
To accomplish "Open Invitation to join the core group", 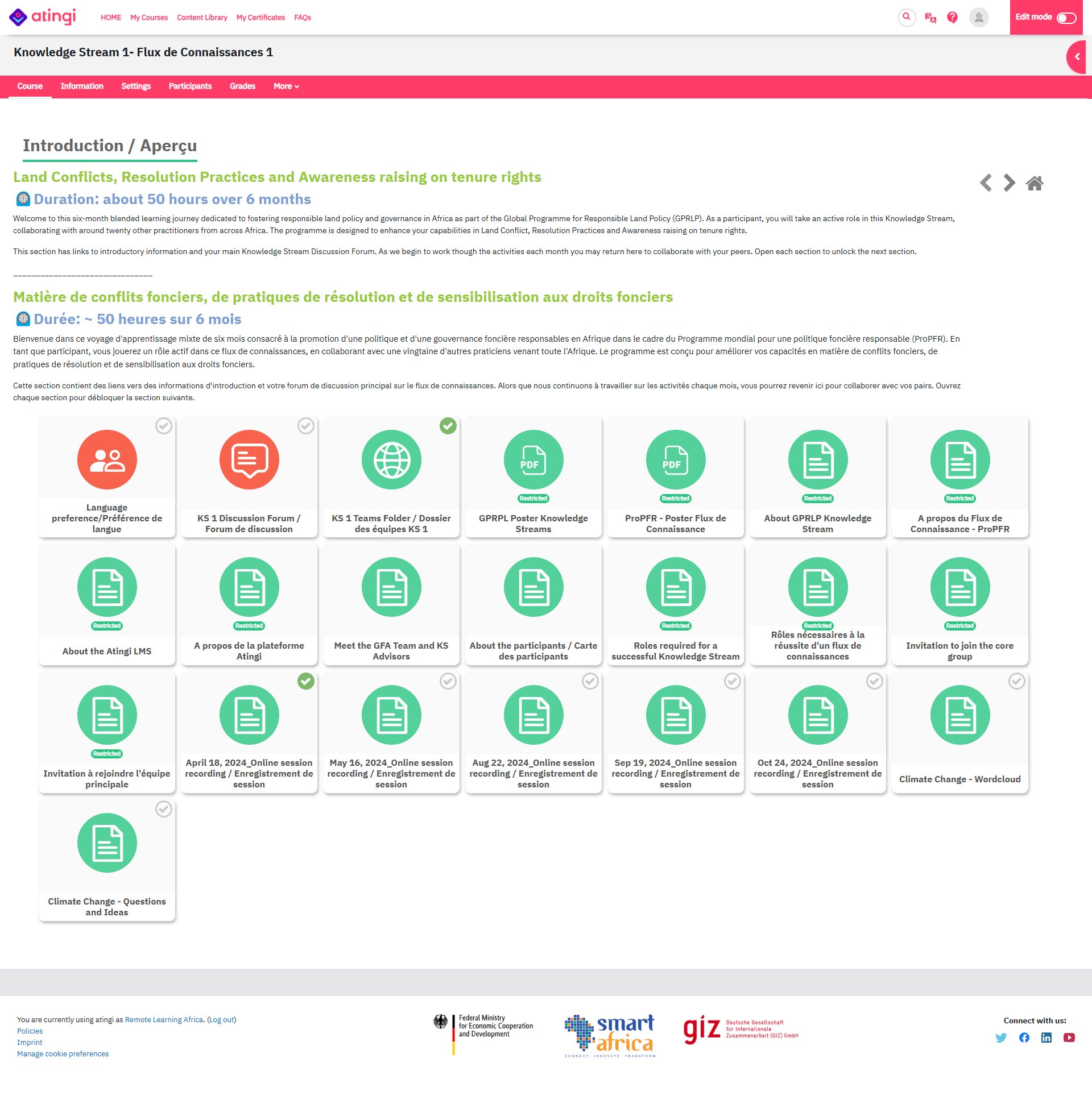I will (960, 605).
